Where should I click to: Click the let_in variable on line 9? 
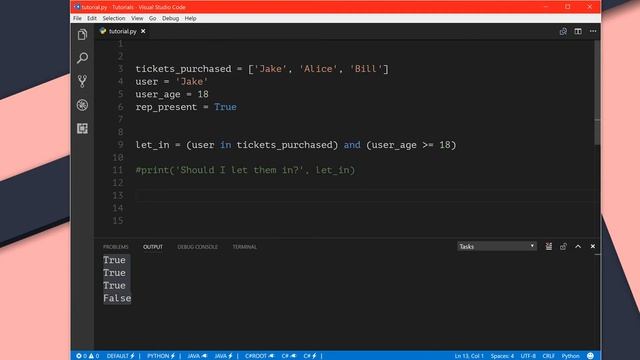click(x=152, y=145)
